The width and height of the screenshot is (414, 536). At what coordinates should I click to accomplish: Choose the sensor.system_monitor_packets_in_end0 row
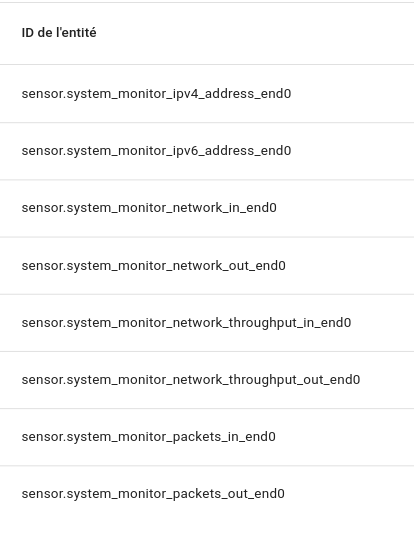(207, 437)
